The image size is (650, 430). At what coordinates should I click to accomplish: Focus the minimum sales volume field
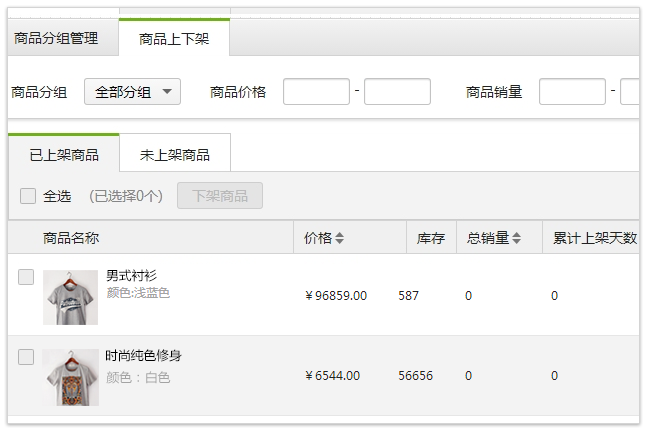pos(572,92)
